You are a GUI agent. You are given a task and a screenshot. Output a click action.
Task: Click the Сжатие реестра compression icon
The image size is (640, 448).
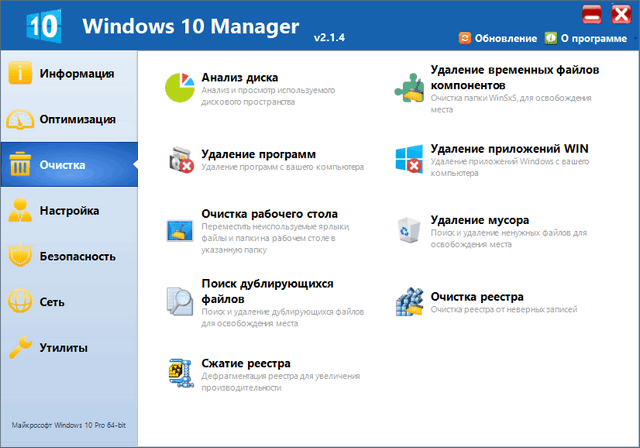[179, 372]
